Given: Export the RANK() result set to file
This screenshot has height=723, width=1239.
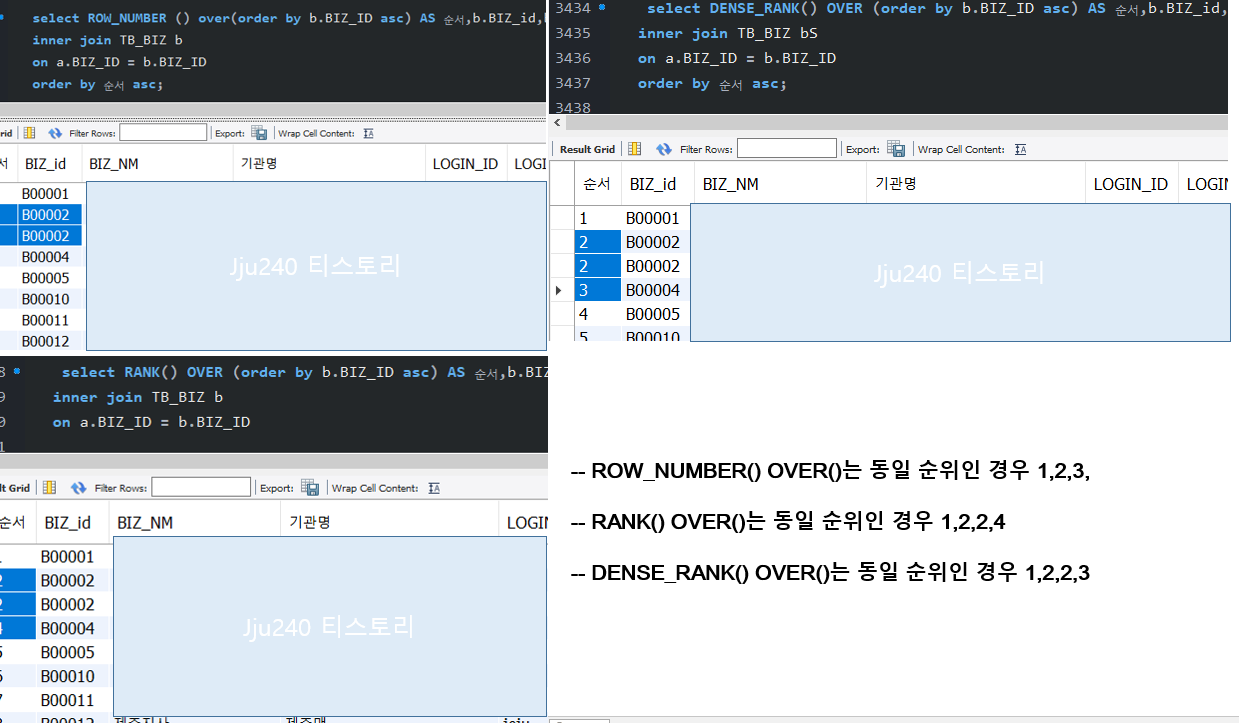Looking at the screenshot, I should [310, 488].
